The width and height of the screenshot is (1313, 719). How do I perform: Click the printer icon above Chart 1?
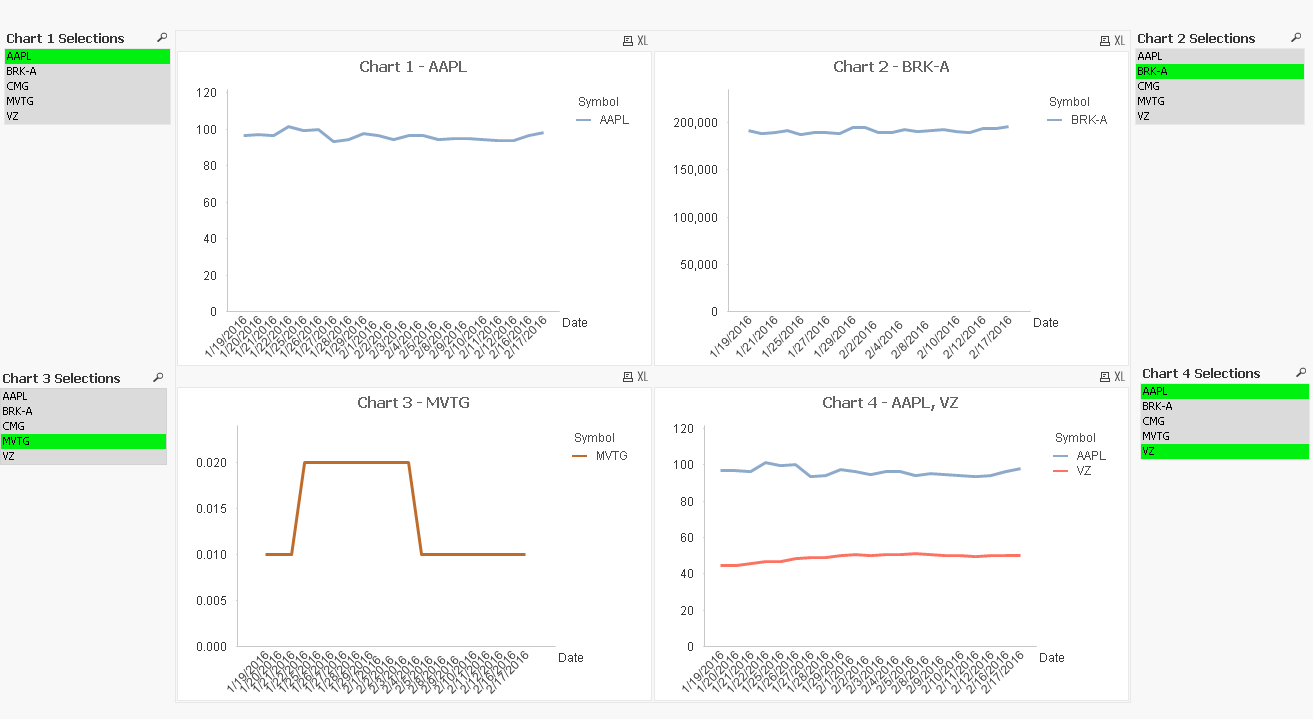pos(628,41)
